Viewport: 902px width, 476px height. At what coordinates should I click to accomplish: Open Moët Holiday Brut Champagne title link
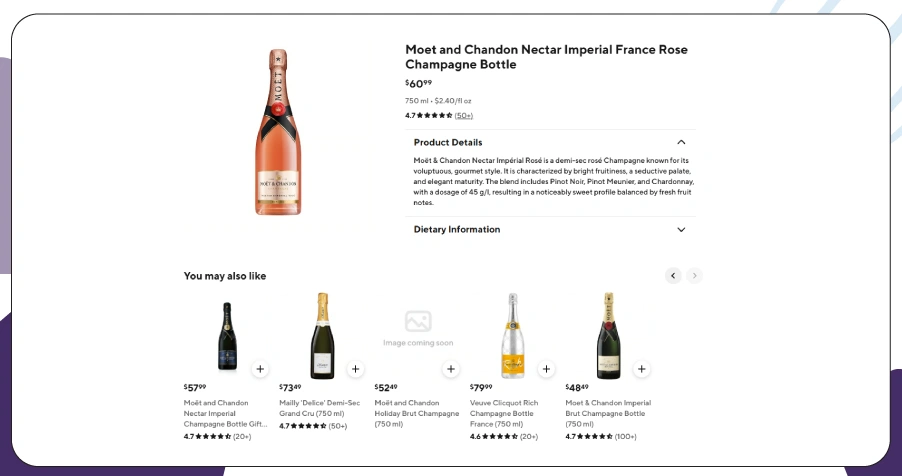point(417,413)
